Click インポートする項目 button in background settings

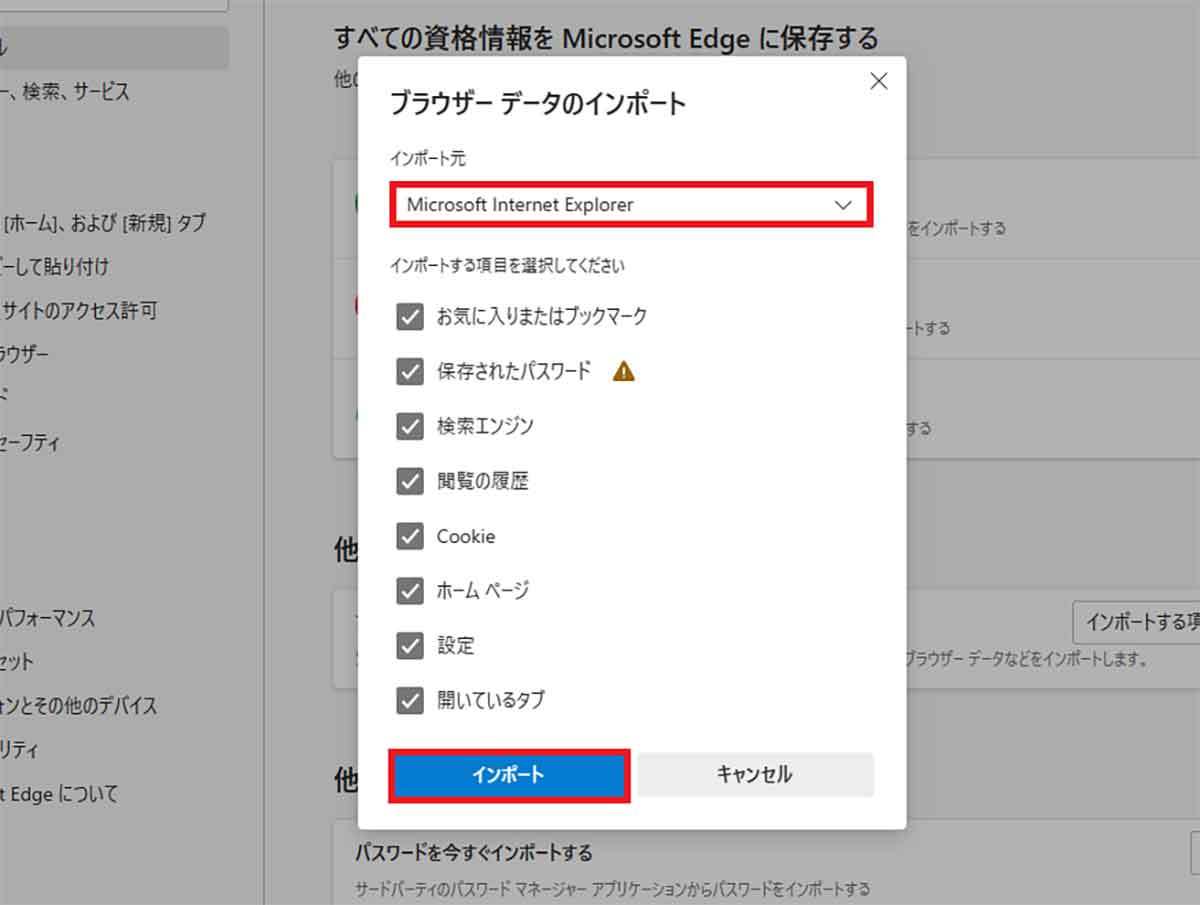(1137, 622)
